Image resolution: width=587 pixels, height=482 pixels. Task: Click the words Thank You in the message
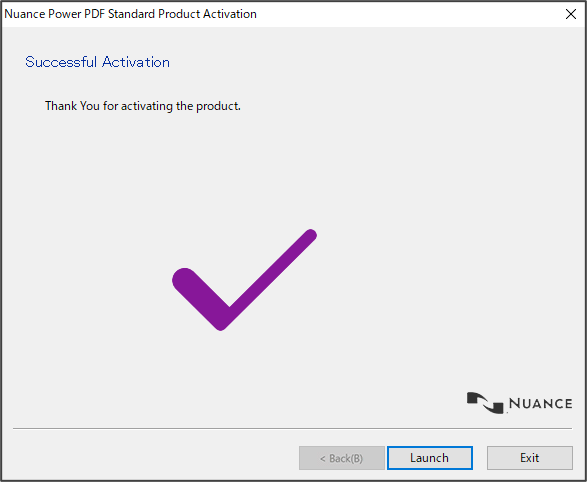(x=72, y=106)
